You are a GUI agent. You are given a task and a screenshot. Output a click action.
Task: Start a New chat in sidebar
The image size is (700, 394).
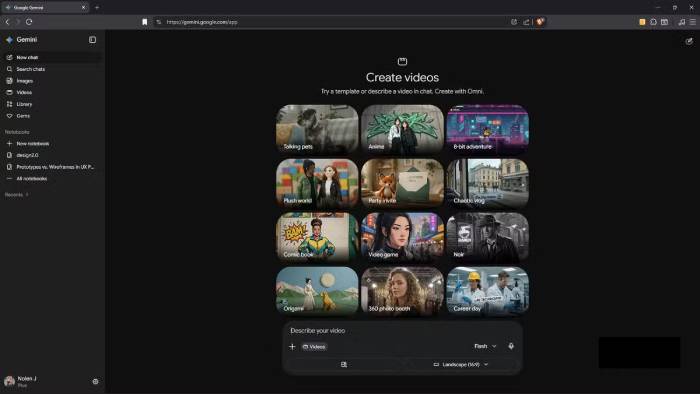point(52,57)
